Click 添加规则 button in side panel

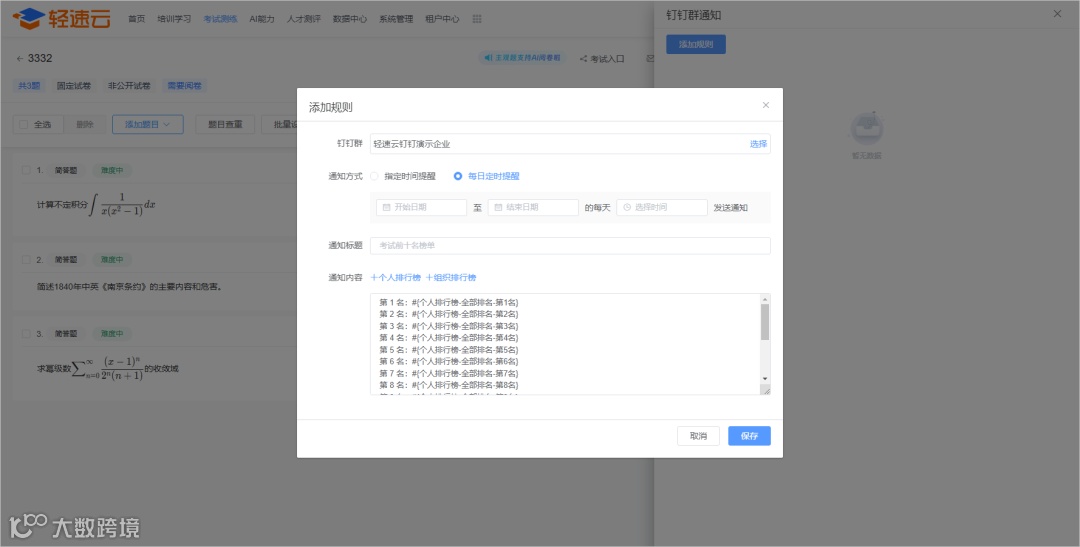click(x=696, y=45)
